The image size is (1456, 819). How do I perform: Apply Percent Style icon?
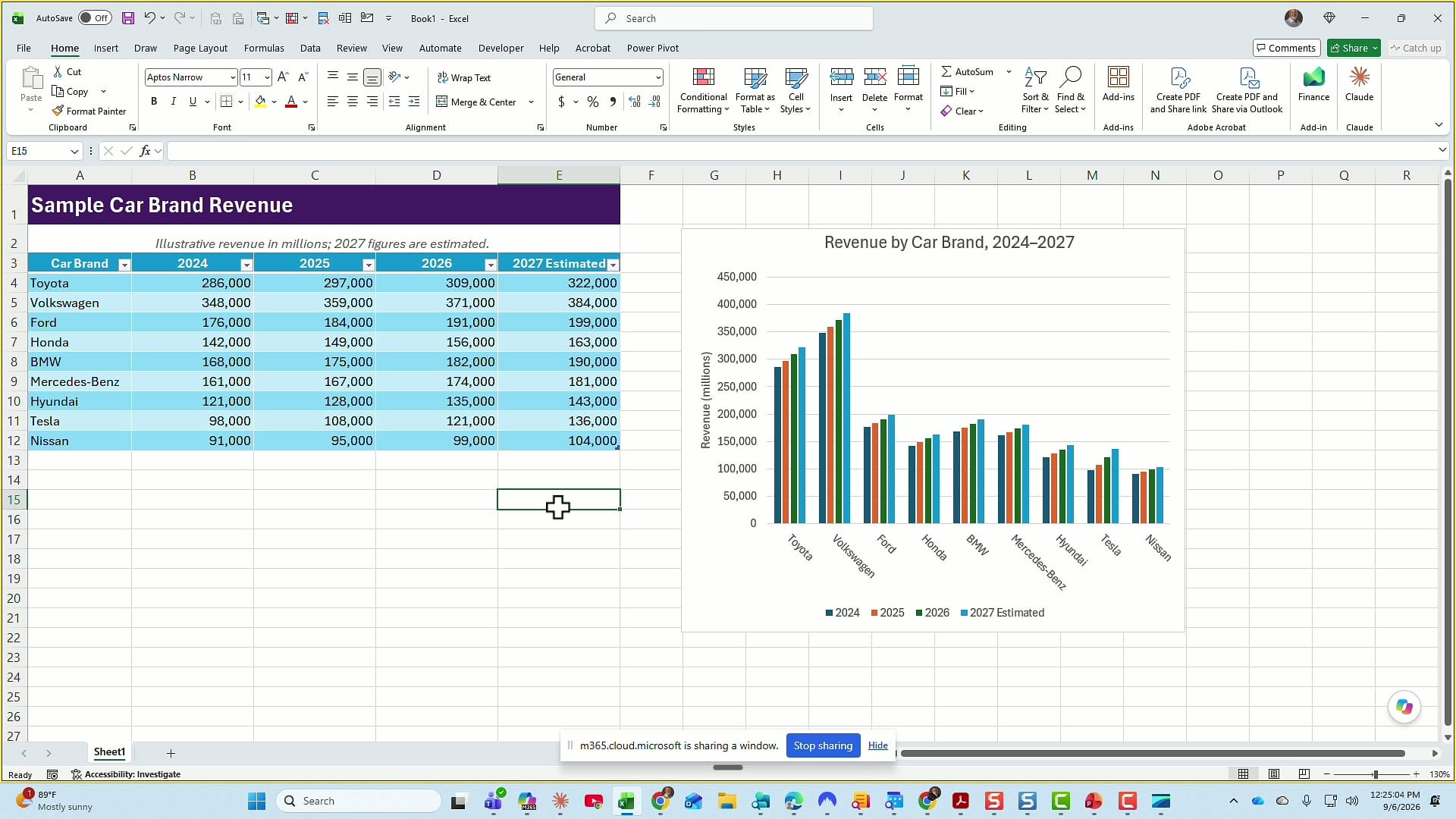pos(593,102)
